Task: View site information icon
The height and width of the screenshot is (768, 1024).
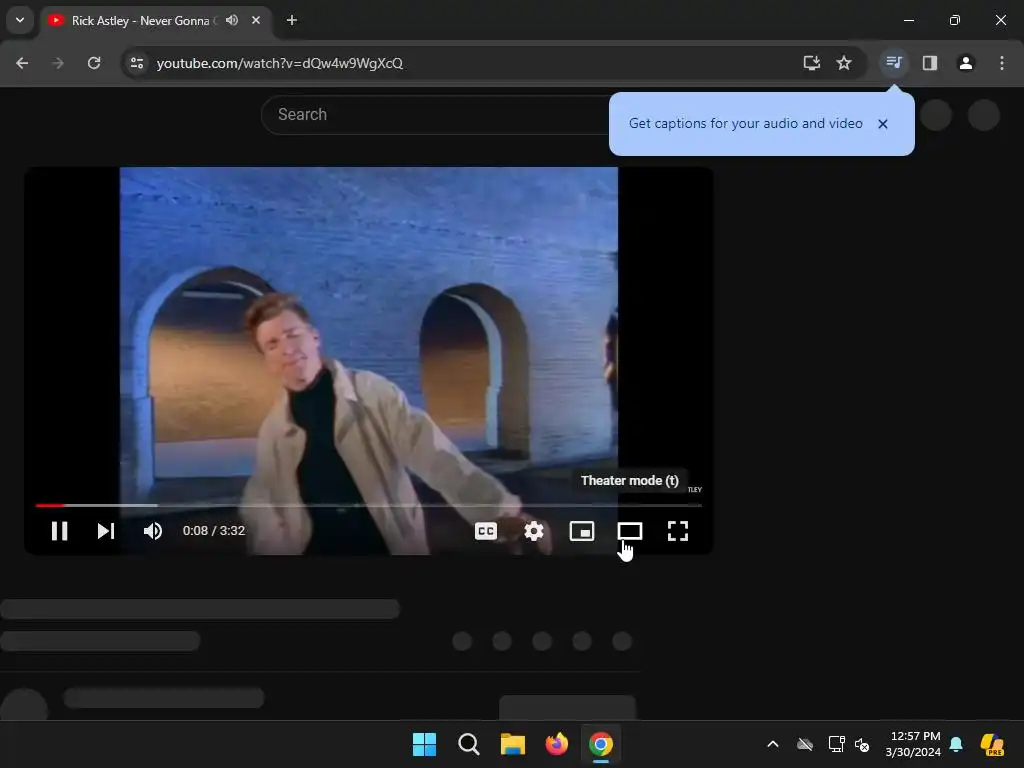Action: 137,63
